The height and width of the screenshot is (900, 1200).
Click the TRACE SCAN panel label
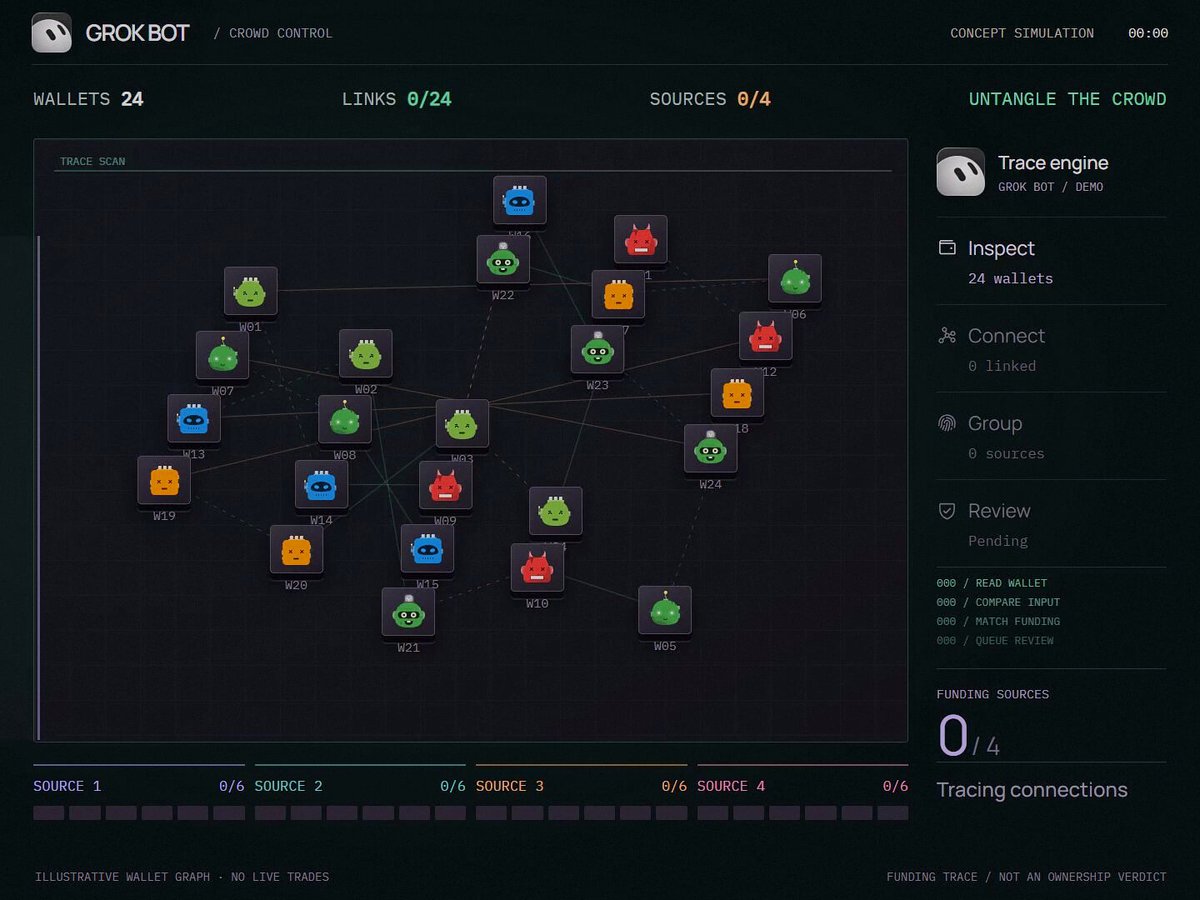click(92, 161)
